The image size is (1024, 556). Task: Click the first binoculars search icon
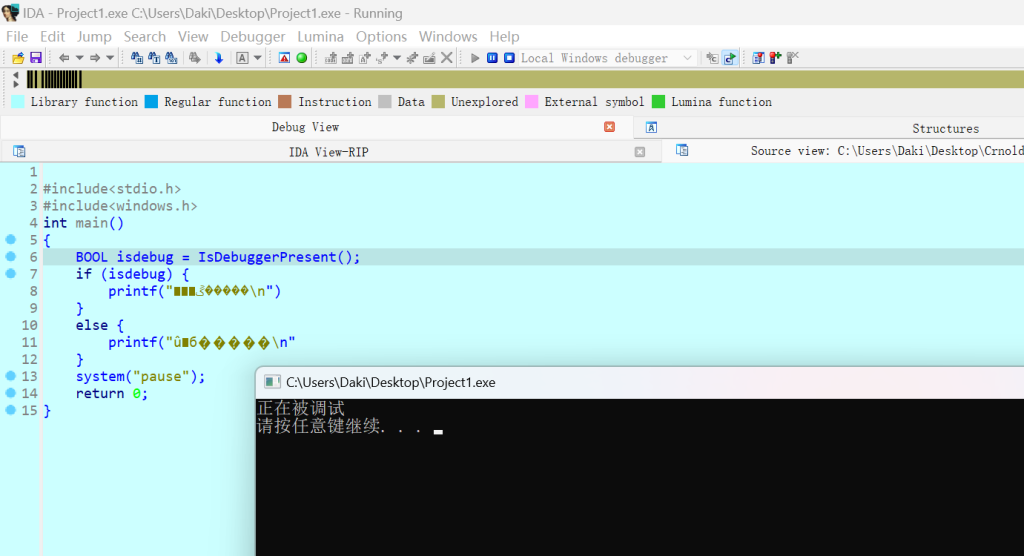coord(136,58)
